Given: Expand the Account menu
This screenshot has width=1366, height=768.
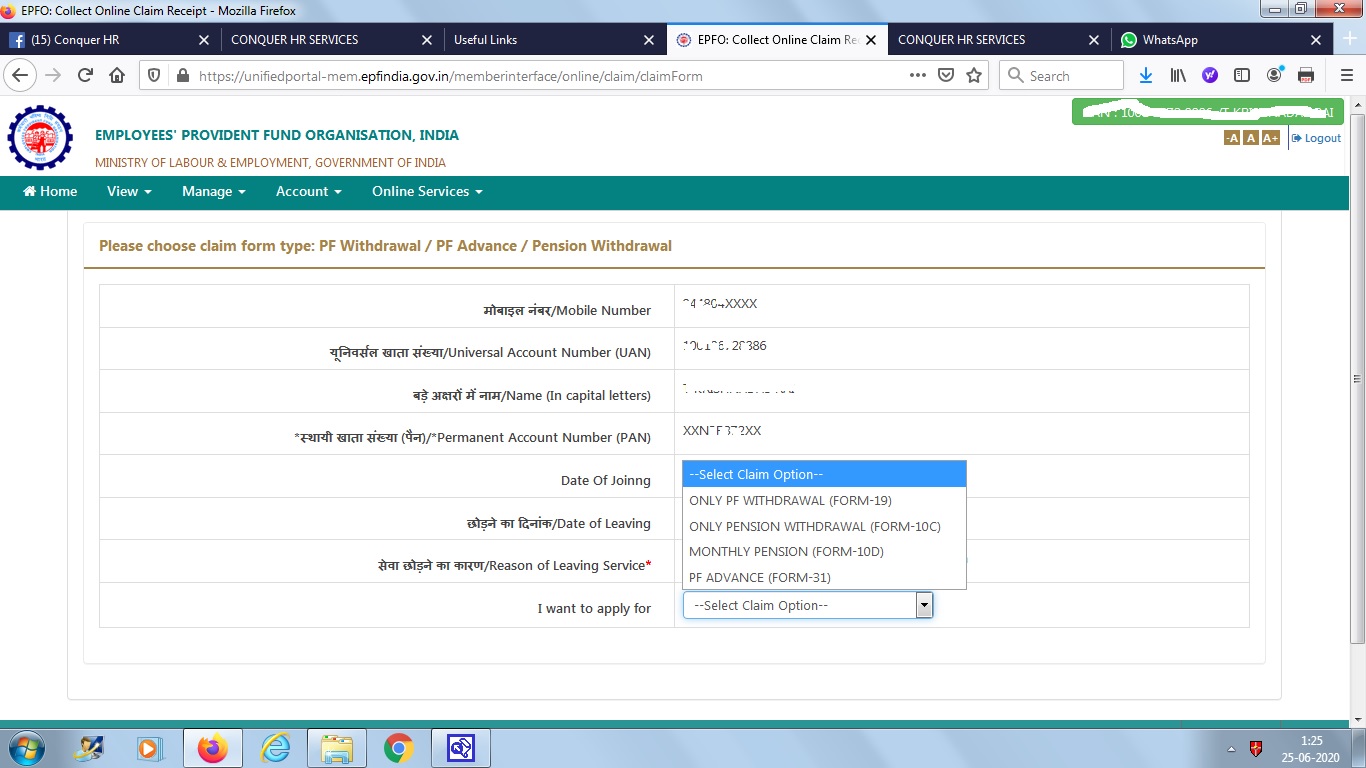Looking at the screenshot, I should point(308,191).
